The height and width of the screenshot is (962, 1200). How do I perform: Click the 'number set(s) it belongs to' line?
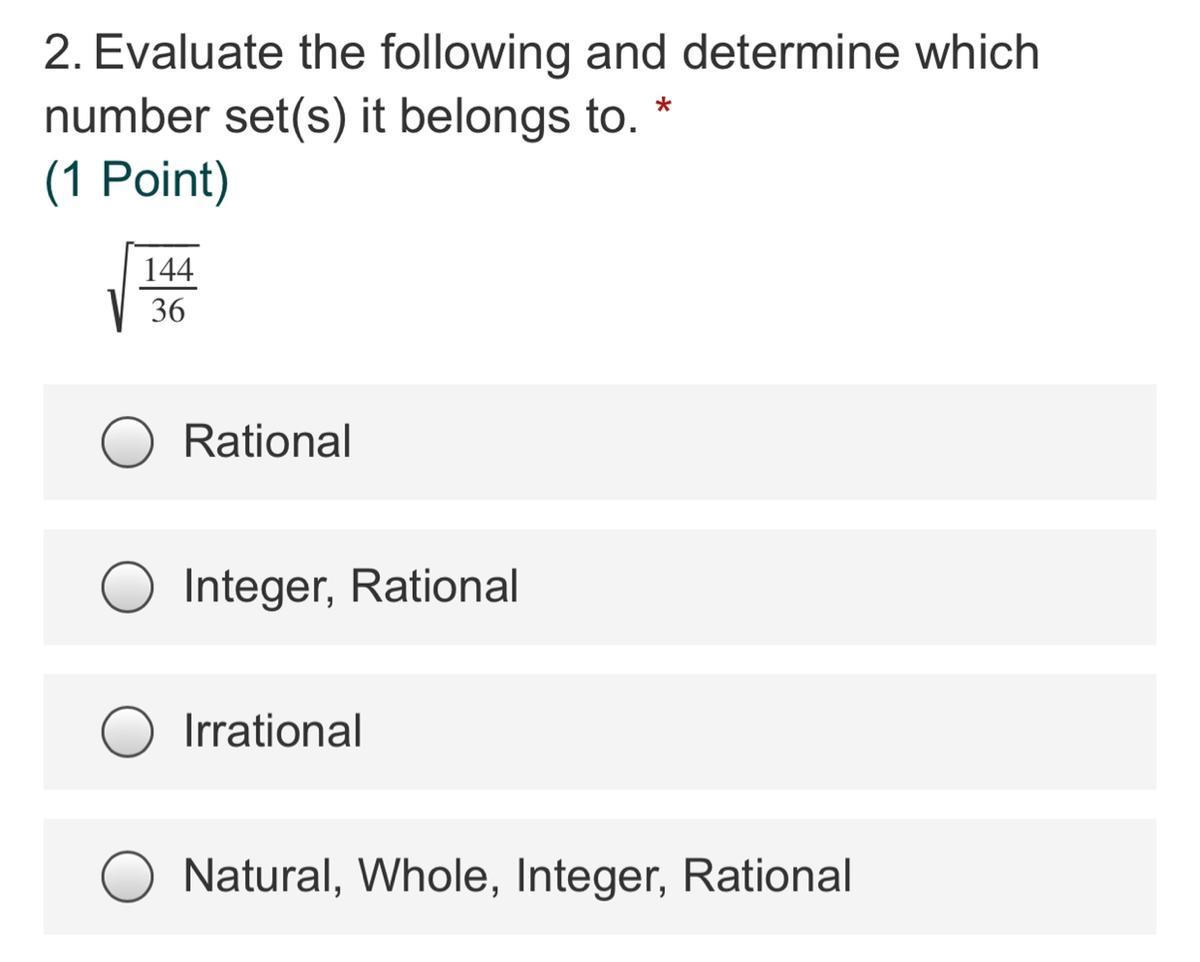[x=340, y=118]
